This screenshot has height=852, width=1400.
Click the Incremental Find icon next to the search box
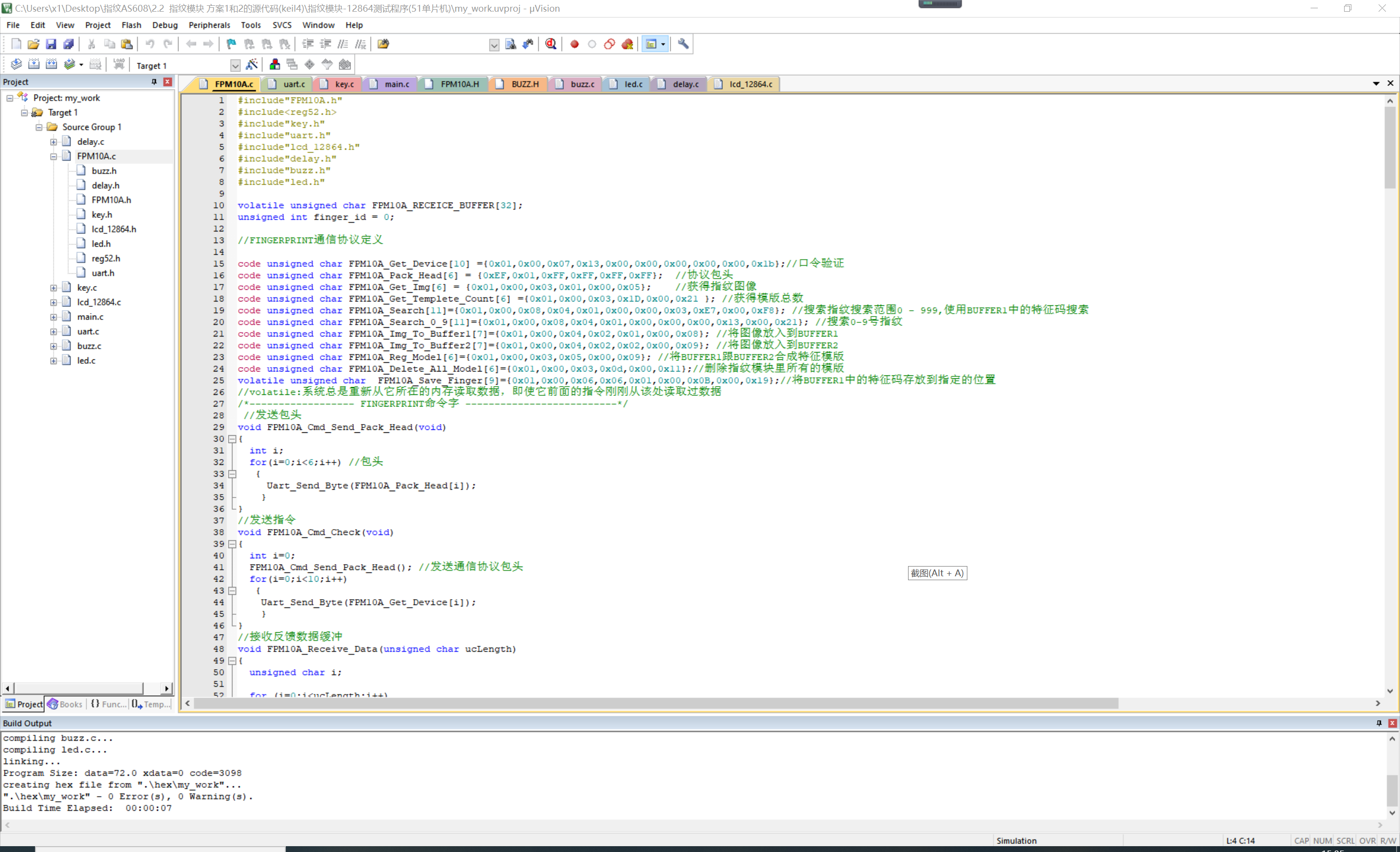click(x=528, y=44)
